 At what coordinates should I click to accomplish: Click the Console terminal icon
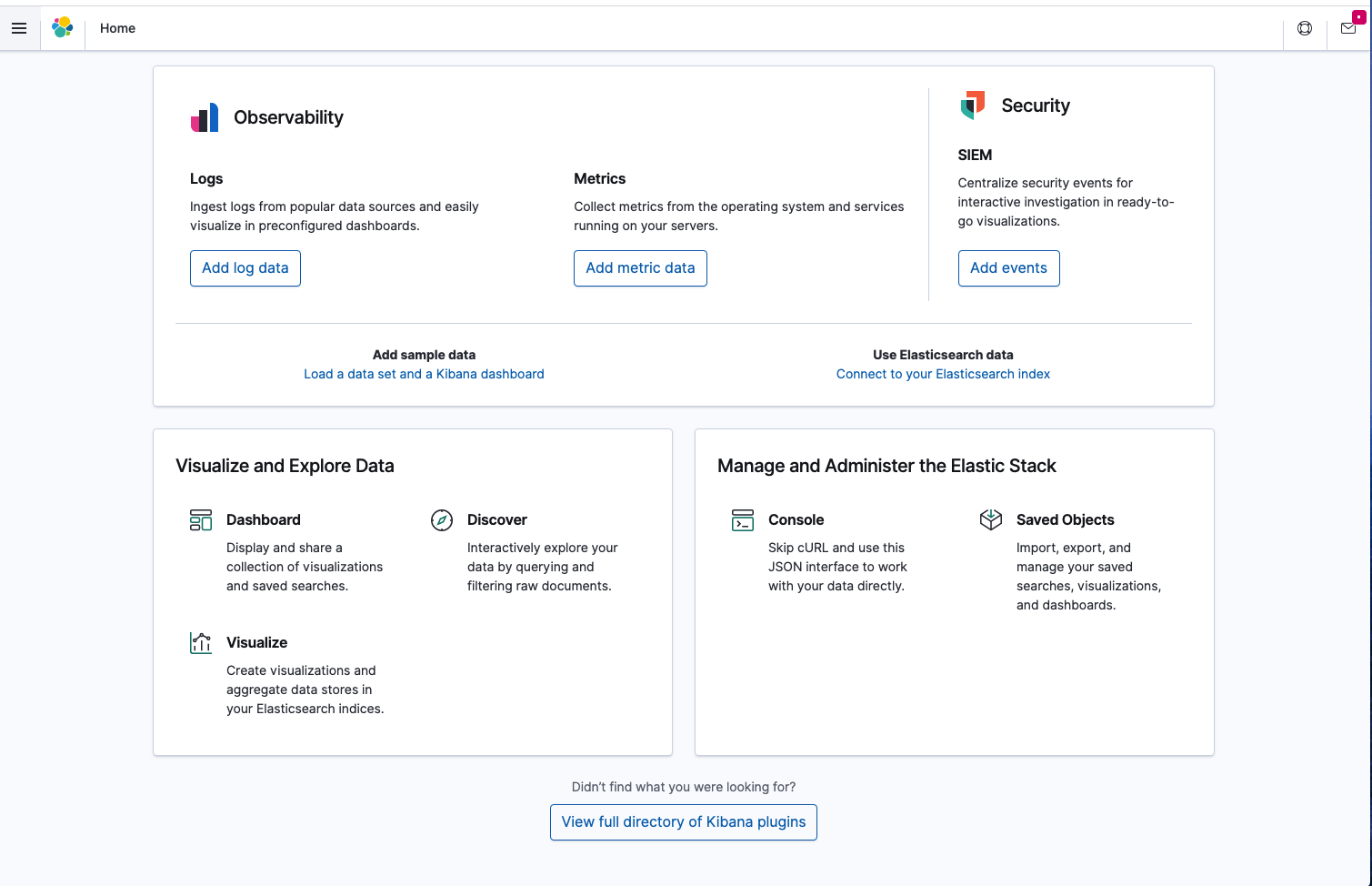coord(743,520)
